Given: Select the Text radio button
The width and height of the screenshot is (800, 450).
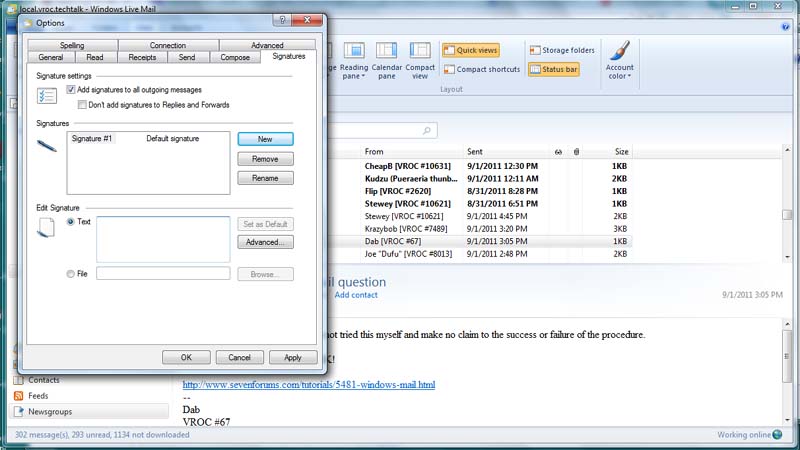Looking at the screenshot, I should click(70, 221).
